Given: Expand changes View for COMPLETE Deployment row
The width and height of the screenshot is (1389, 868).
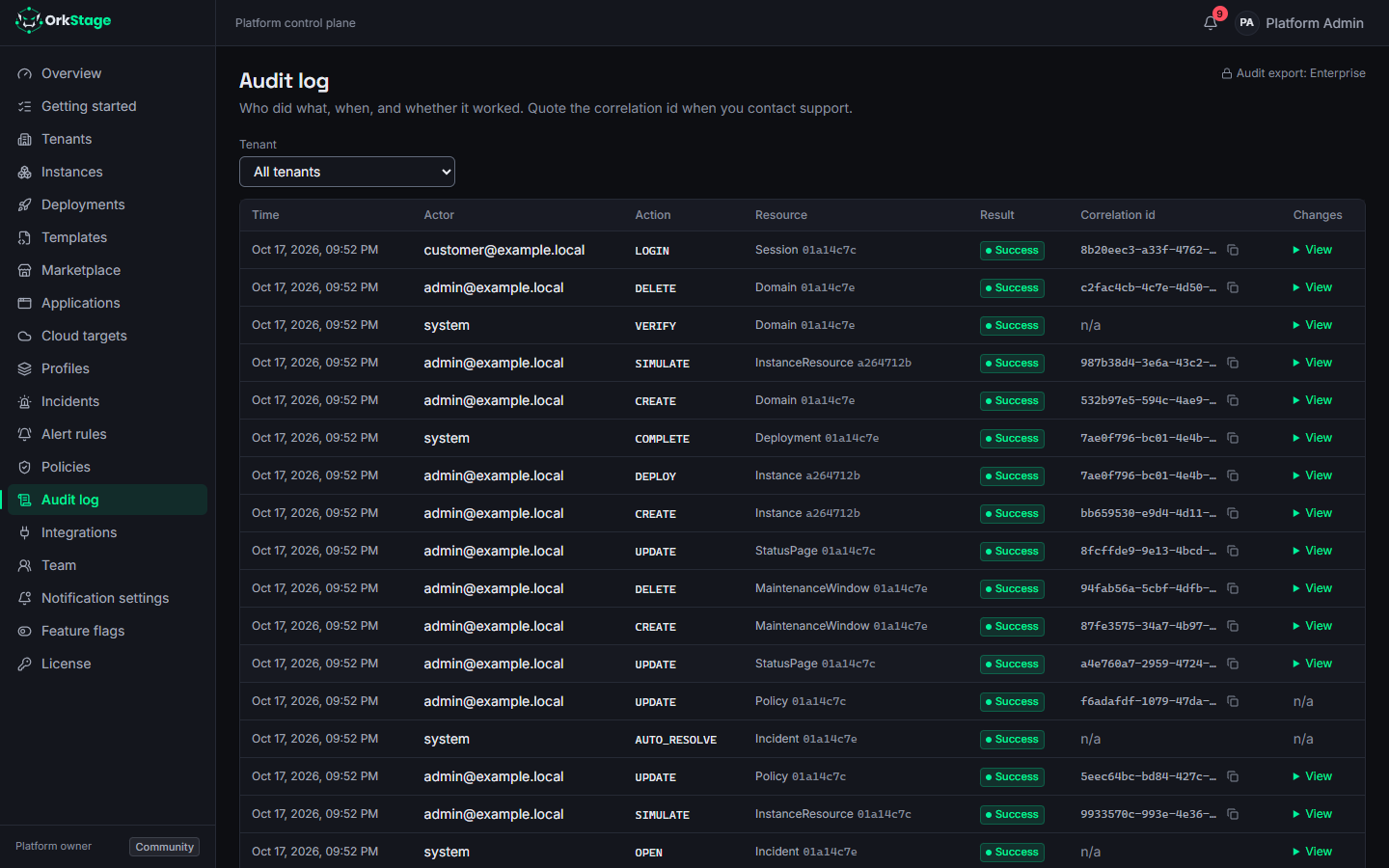Looking at the screenshot, I should tap(1313, 438).
